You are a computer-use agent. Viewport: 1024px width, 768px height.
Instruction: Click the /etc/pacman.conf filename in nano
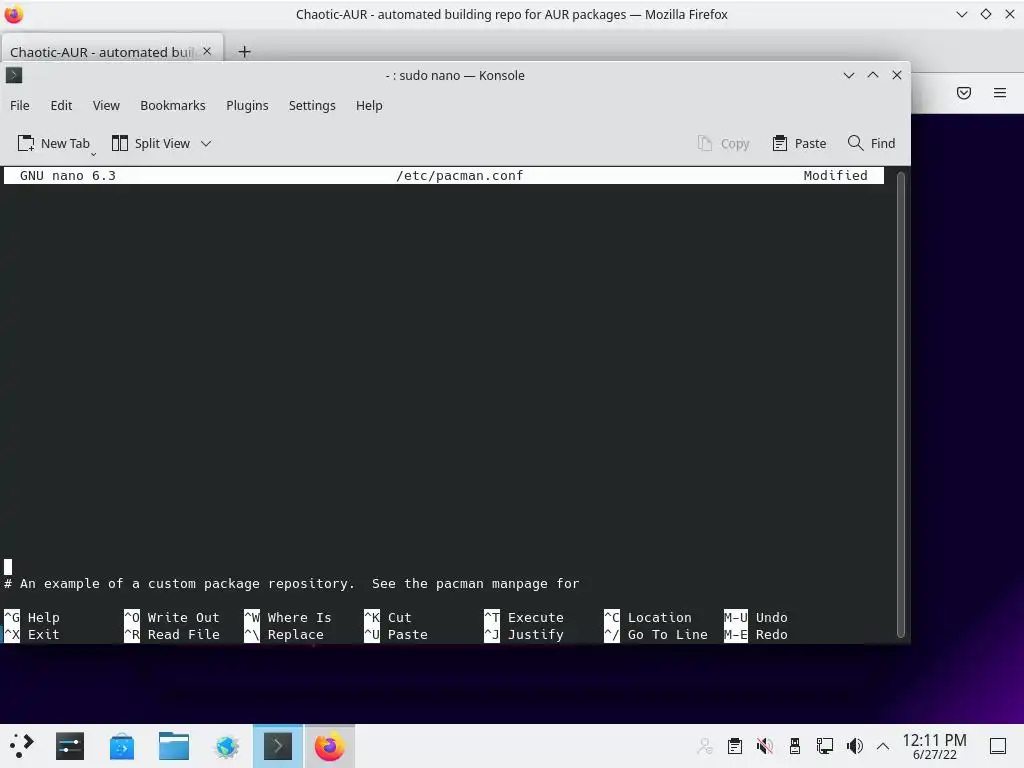click(459, 175)
